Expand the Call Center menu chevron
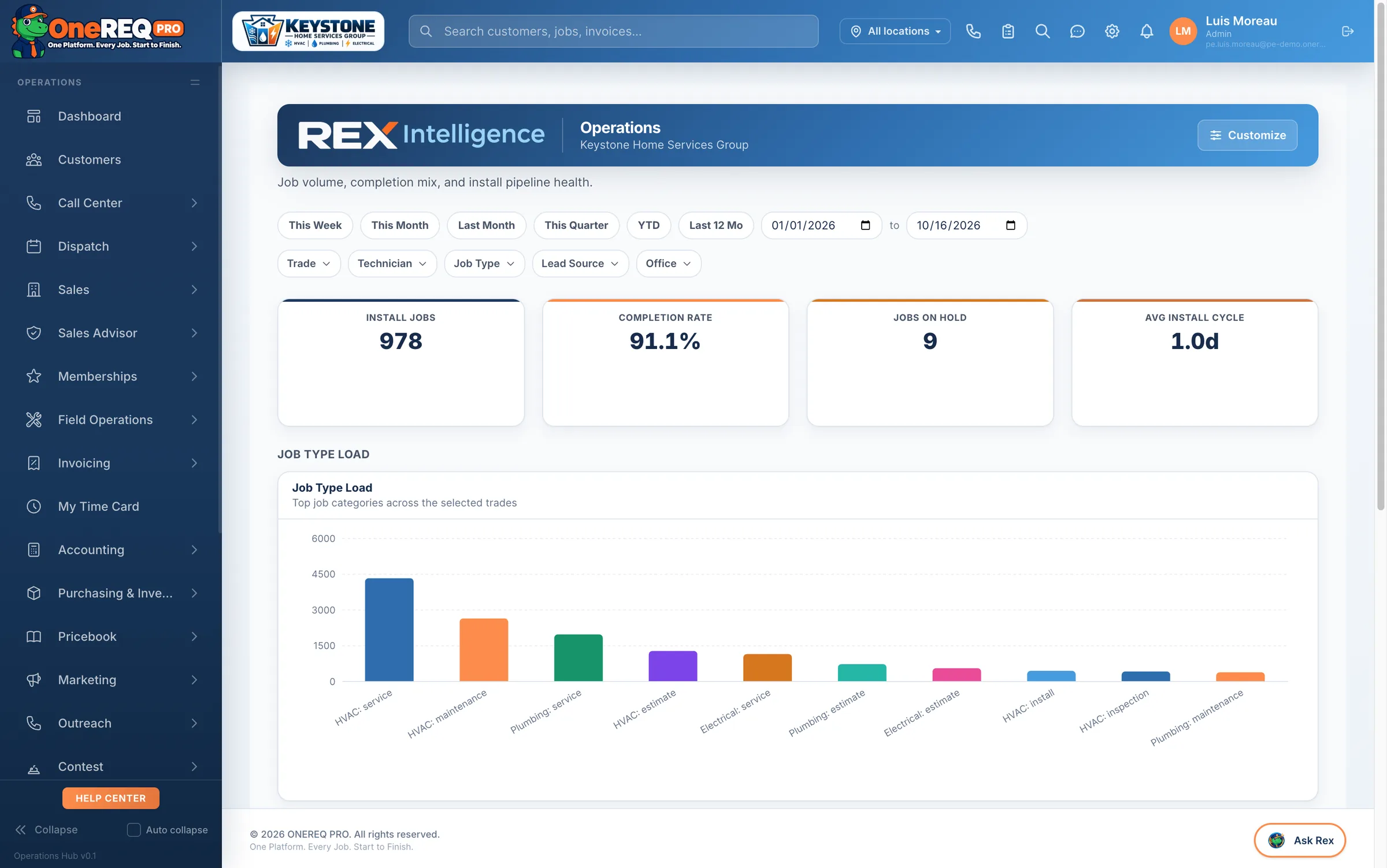Image resolution: width=1387 pixels, height=868 pixels. (194, 203)
